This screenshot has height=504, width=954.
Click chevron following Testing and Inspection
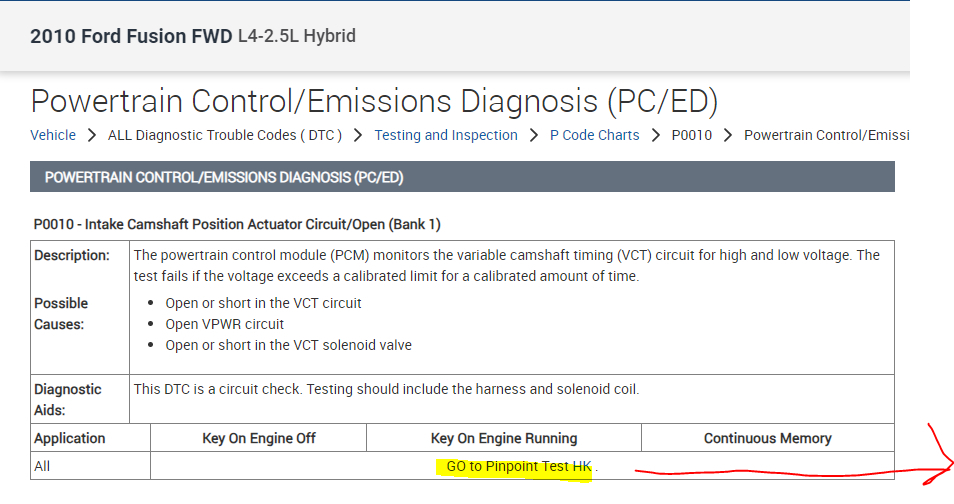point(535,135)
